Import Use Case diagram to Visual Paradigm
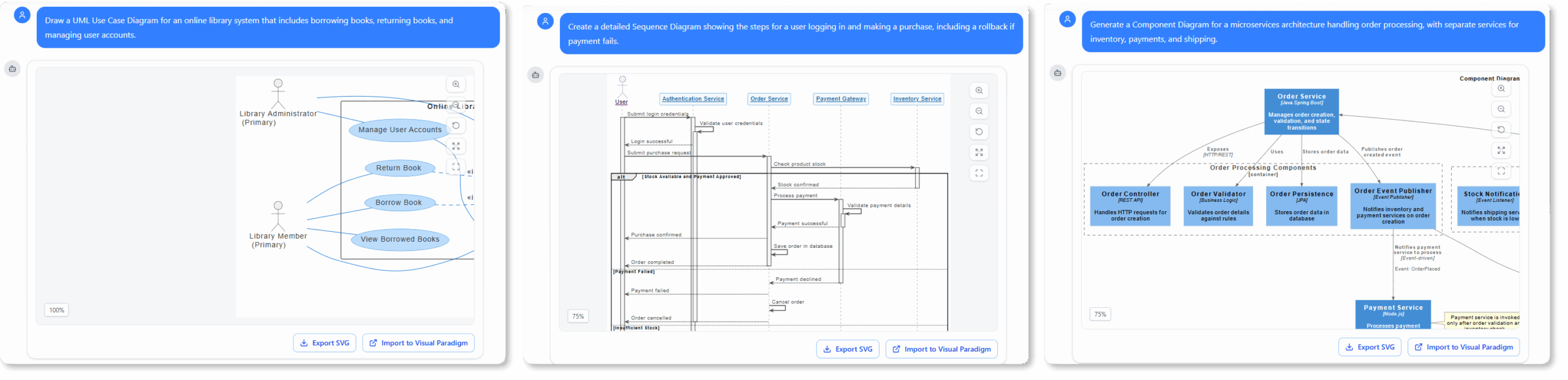Screen dimensions: 1568x380 pos(418,343)
